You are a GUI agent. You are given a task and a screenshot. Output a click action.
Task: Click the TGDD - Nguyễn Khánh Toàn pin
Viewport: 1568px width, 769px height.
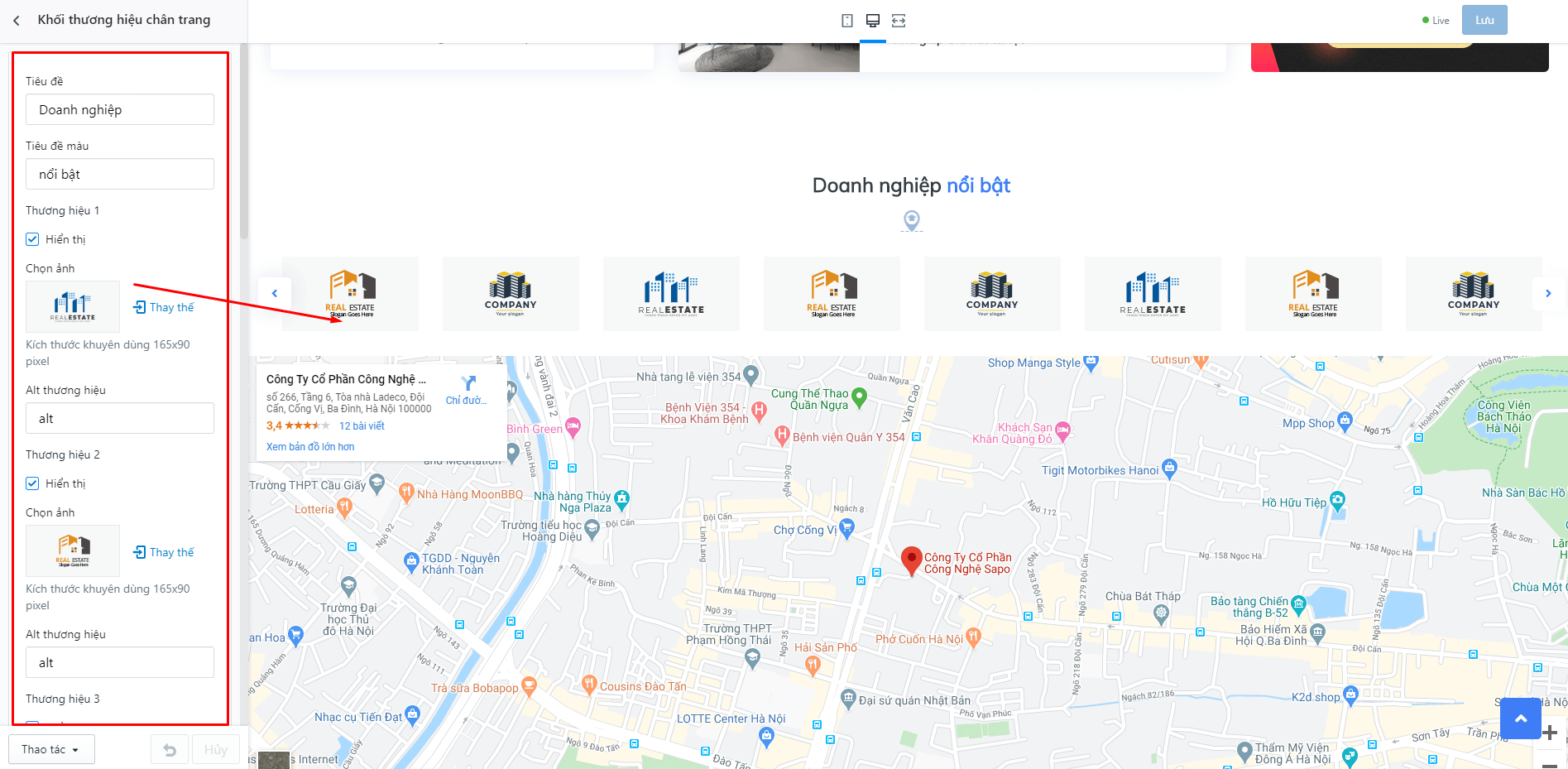pyautogui.click(x=411, y=562)
